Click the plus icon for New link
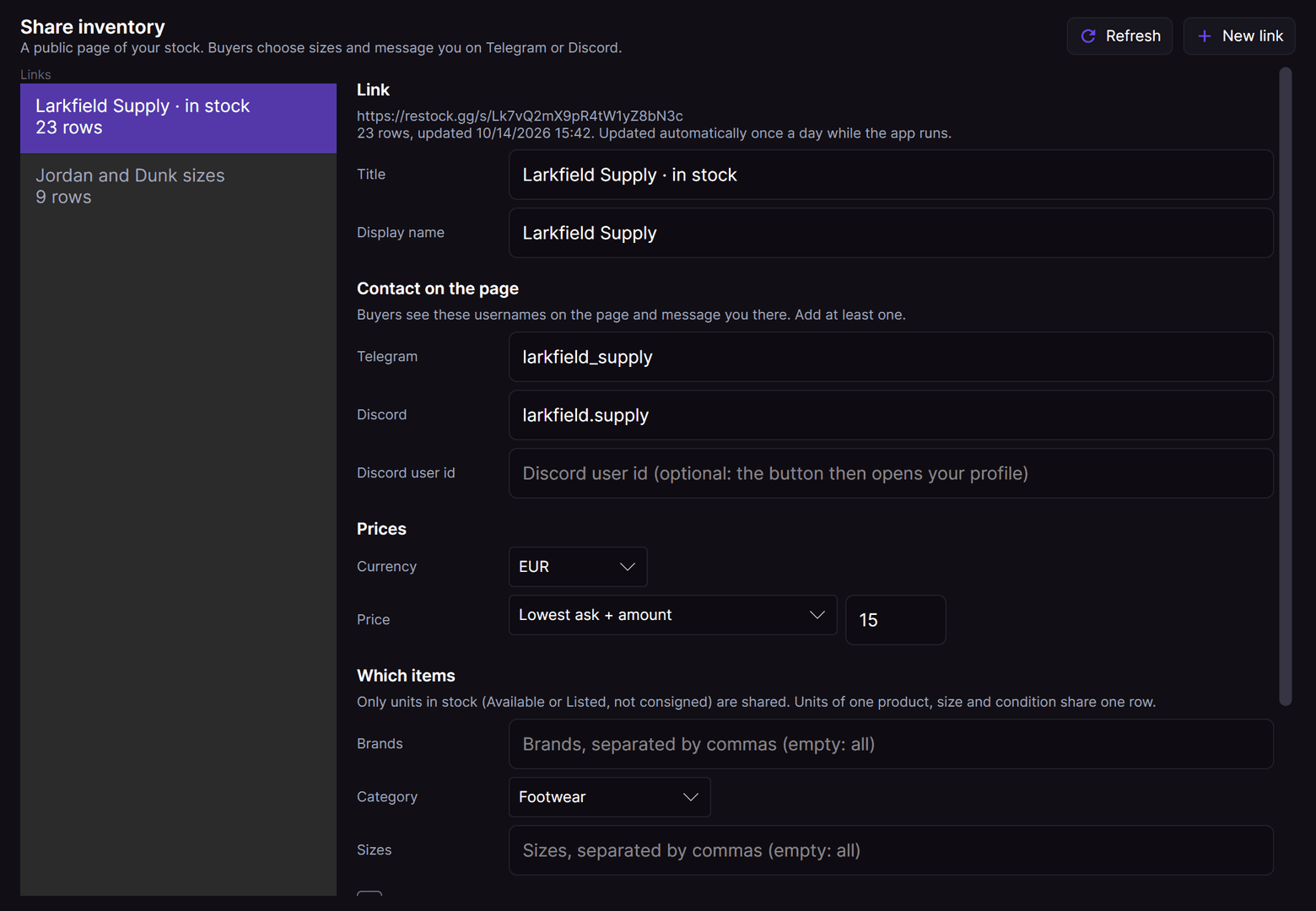This screenshot has width=1316, height=911. point(1205,36)
